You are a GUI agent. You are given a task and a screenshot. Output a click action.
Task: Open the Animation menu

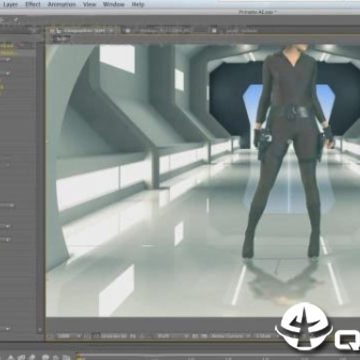pyautogui.click(x=62, y=4)
